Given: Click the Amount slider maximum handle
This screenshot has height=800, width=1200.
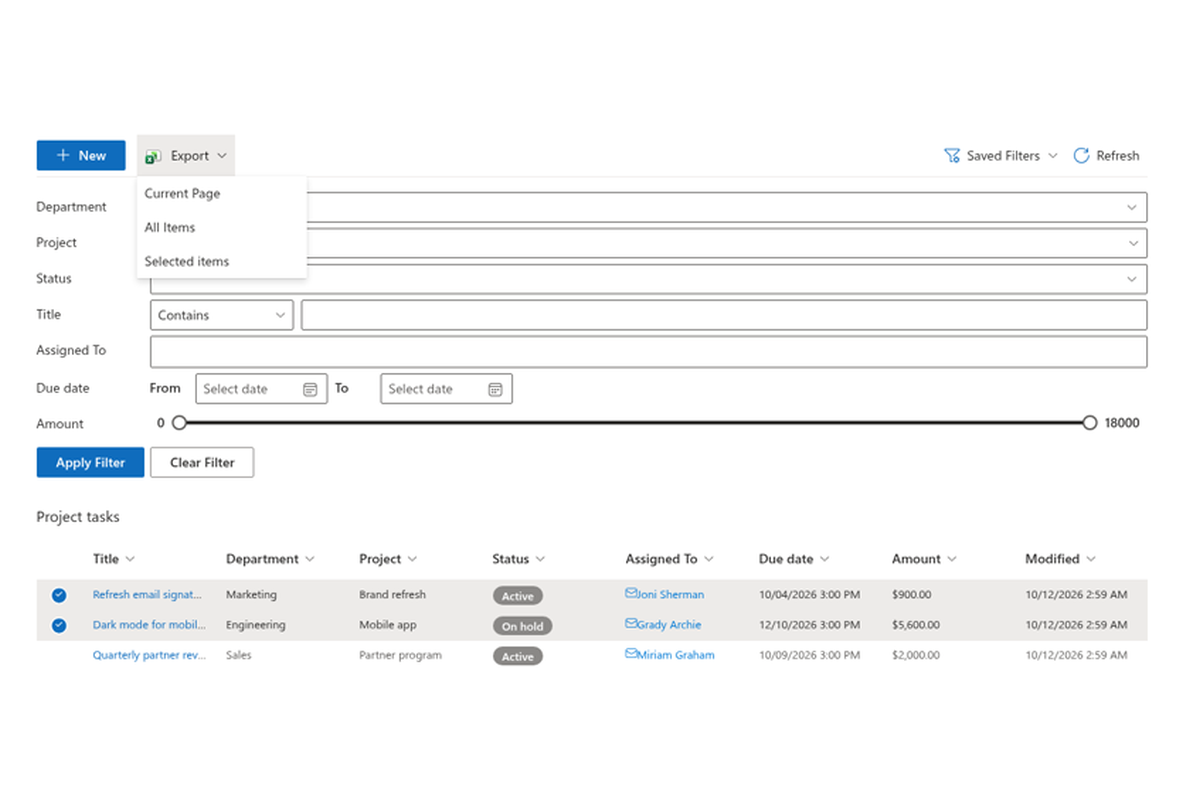Looking at the screenshot, I should (1090, 423).
